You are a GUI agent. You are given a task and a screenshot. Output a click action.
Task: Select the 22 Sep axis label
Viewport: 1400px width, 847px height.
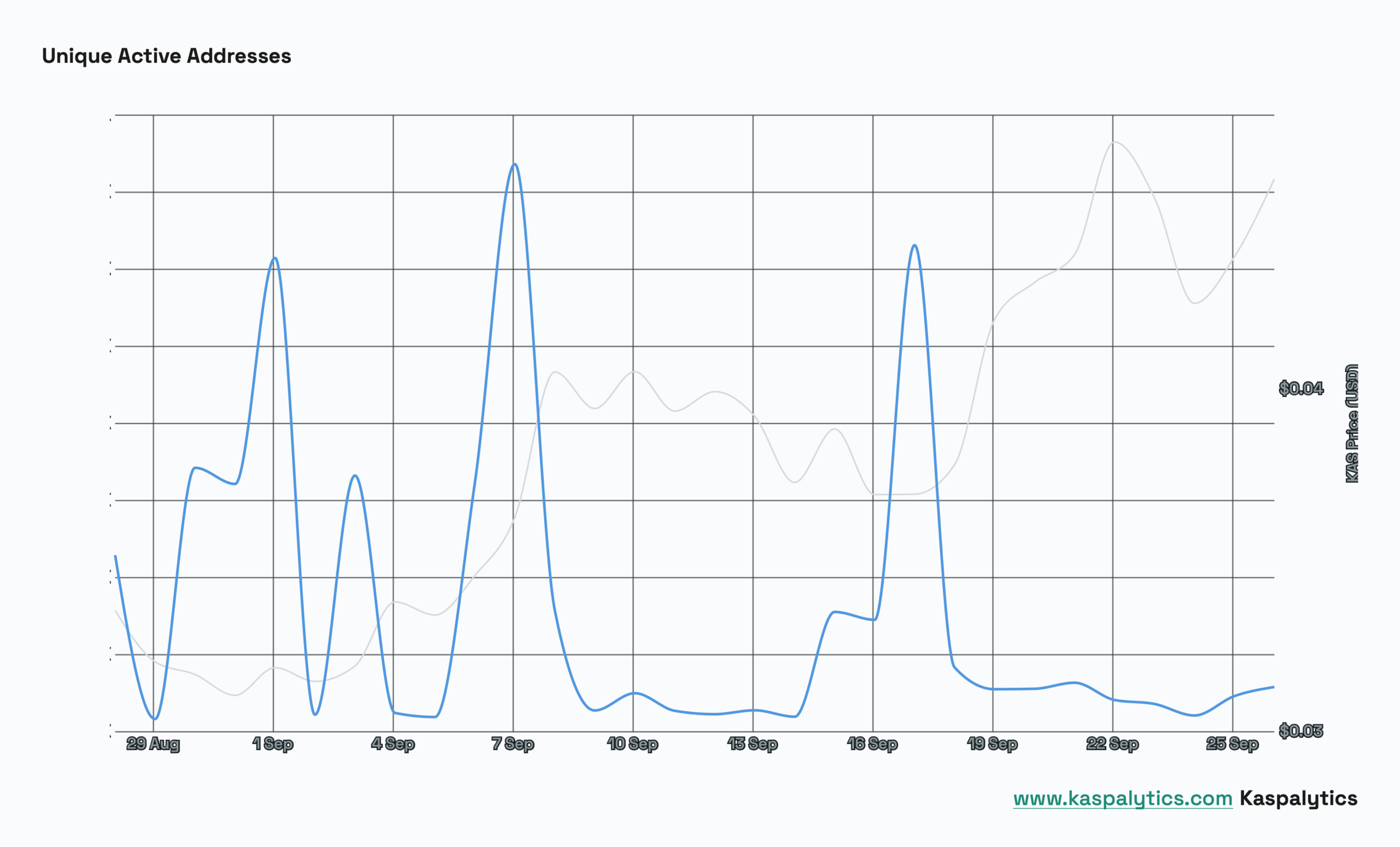point(1112,744)
